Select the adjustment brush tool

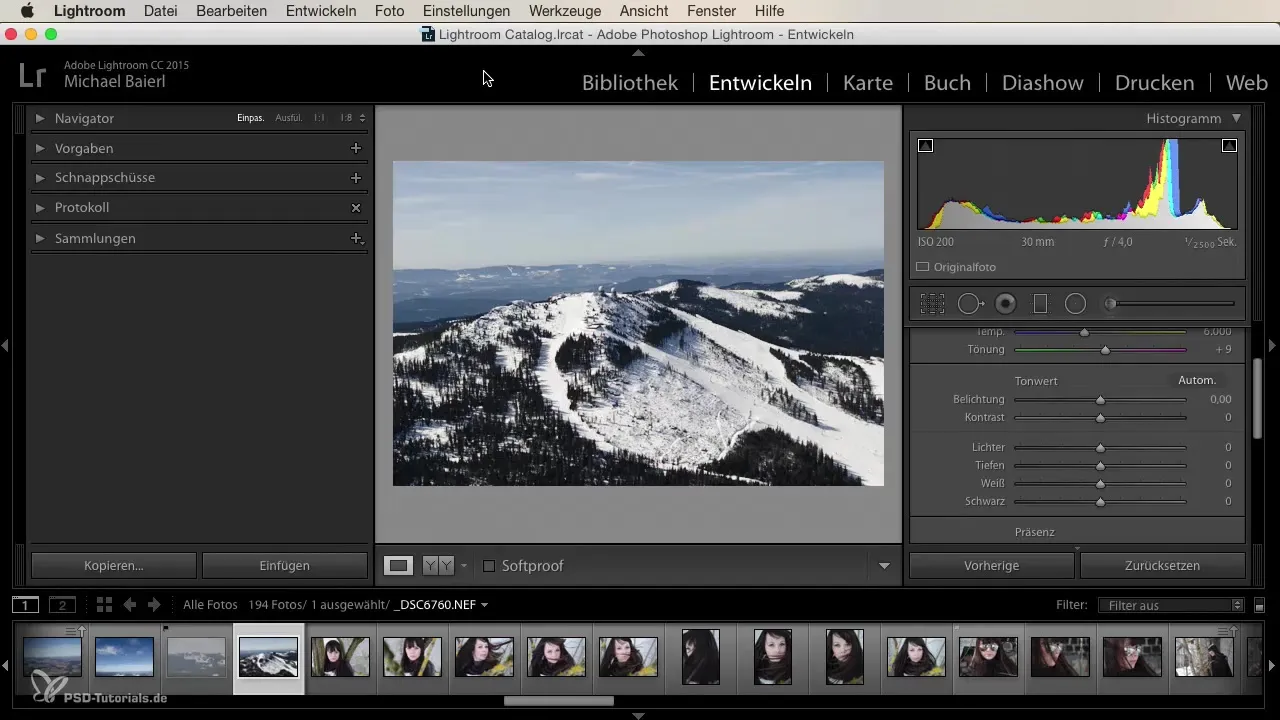click(x=1169, y=304)
